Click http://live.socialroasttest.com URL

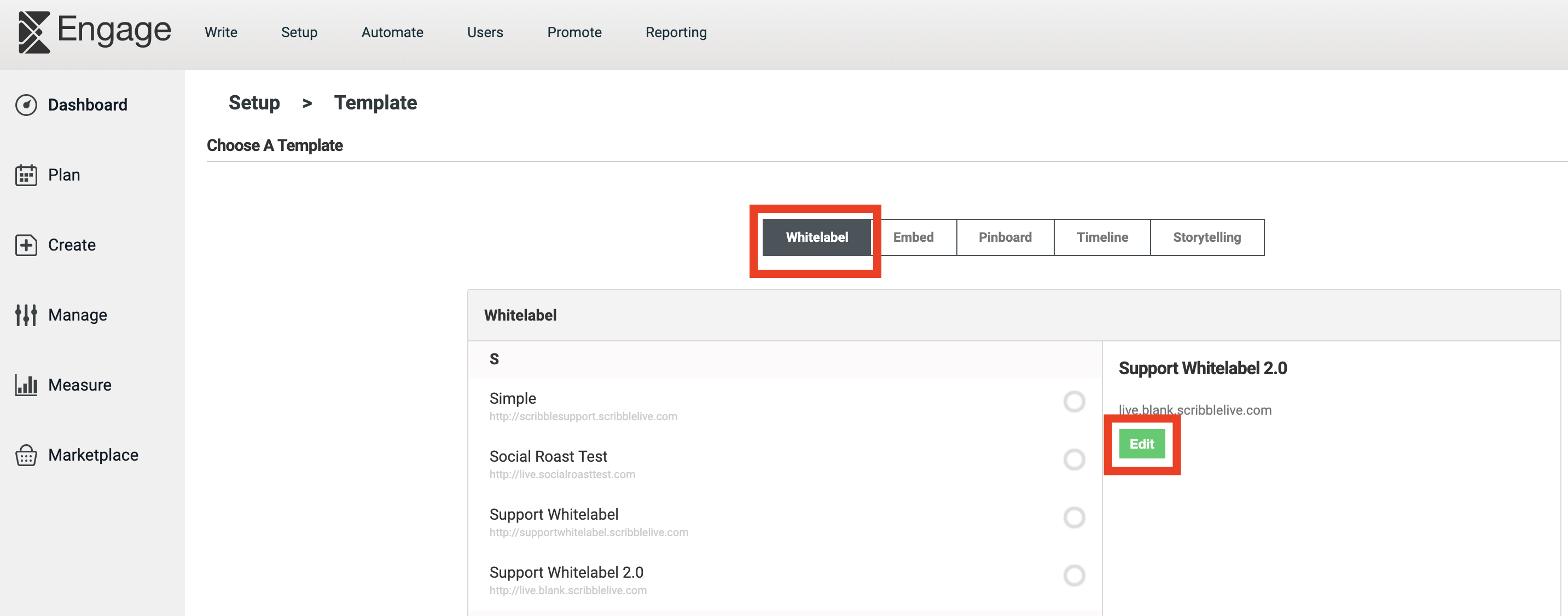[x=562, y=474]
